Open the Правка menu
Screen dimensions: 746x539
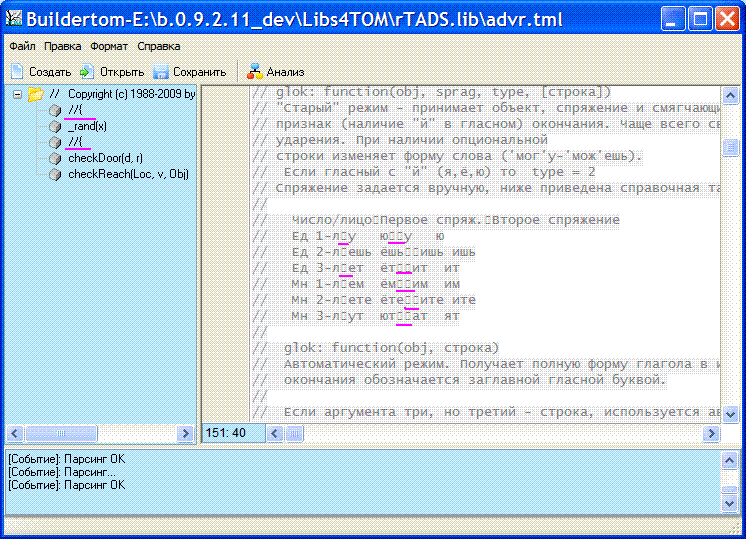click(x=62, y=46)
